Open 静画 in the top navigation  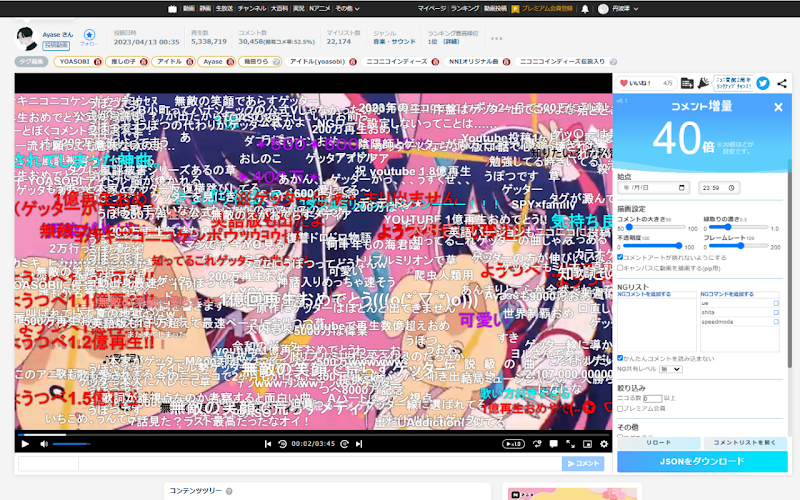coord(205,9)
